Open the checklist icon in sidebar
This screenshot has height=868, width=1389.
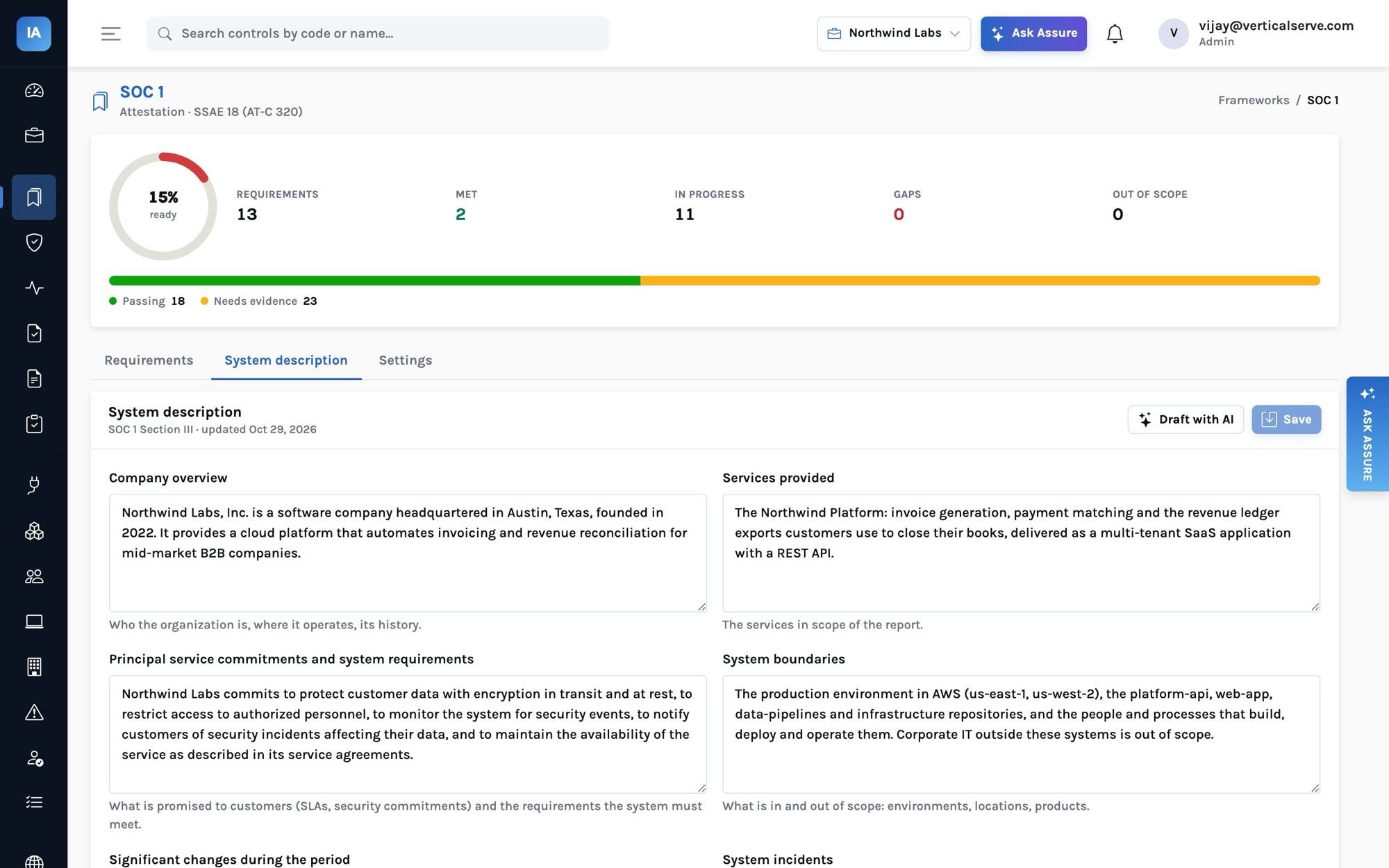(34, 802)
